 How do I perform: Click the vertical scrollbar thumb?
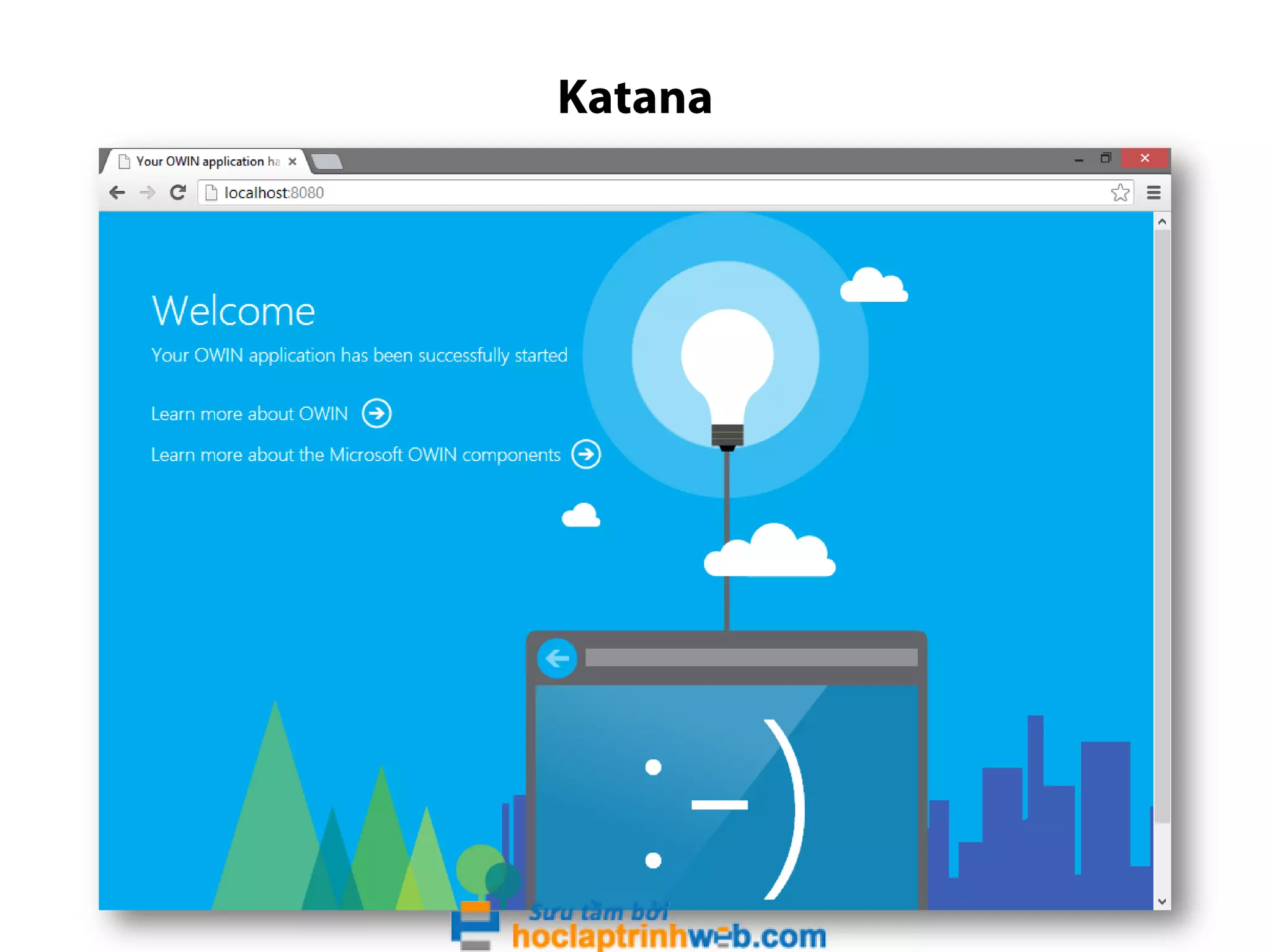click(1162, 527)
